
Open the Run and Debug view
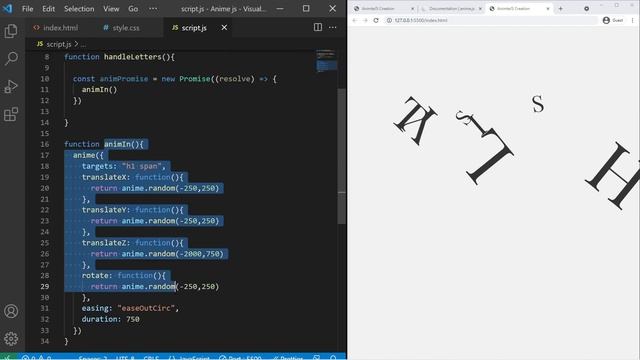click(11, 87)
